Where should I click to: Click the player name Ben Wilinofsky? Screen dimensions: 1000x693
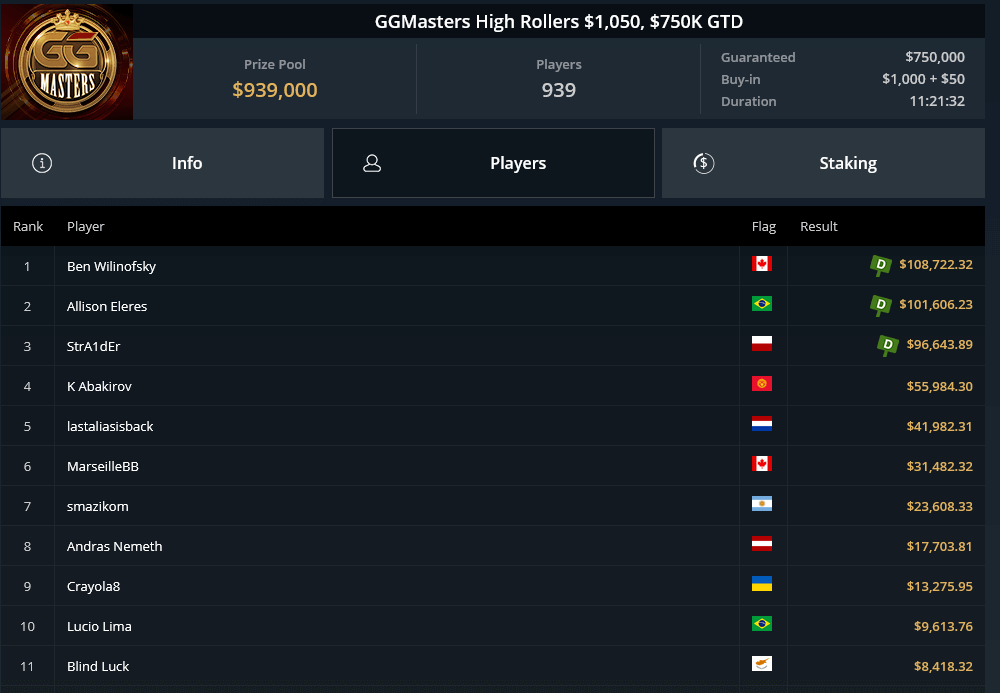tap(111, 265)
